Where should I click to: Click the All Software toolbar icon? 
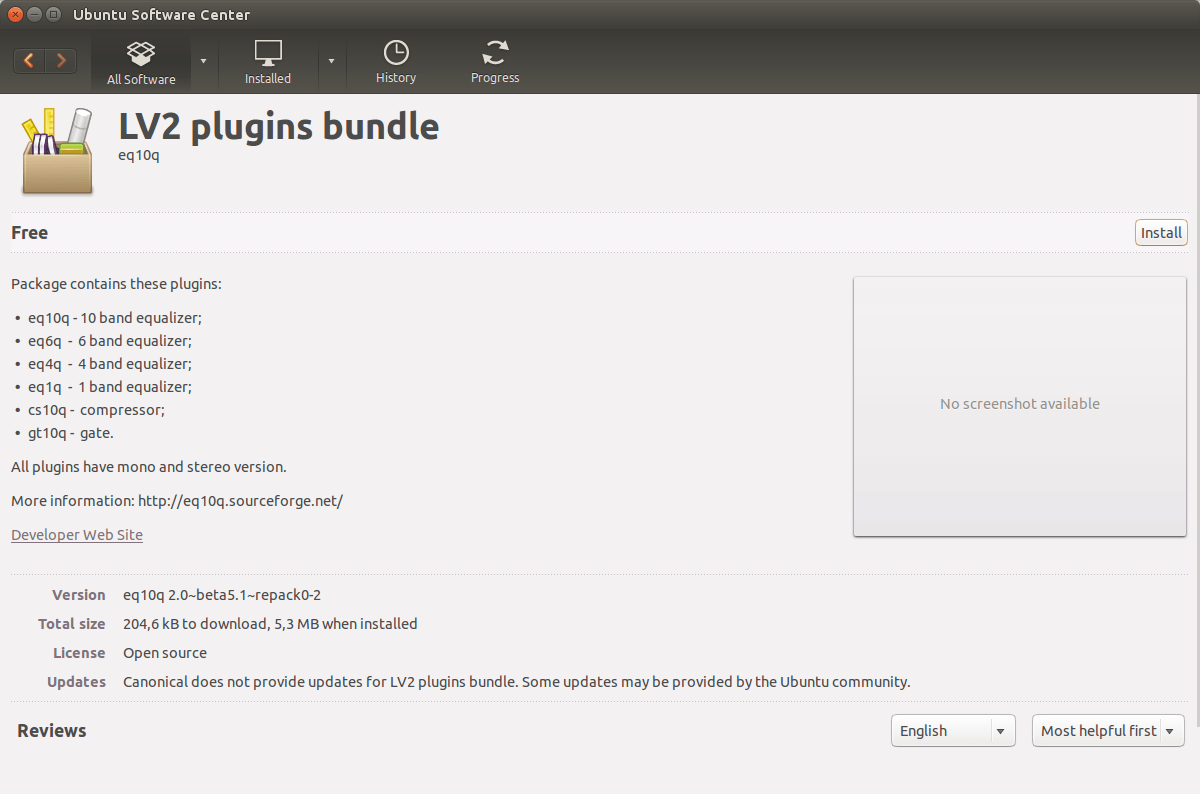click(x=140, y=52)
